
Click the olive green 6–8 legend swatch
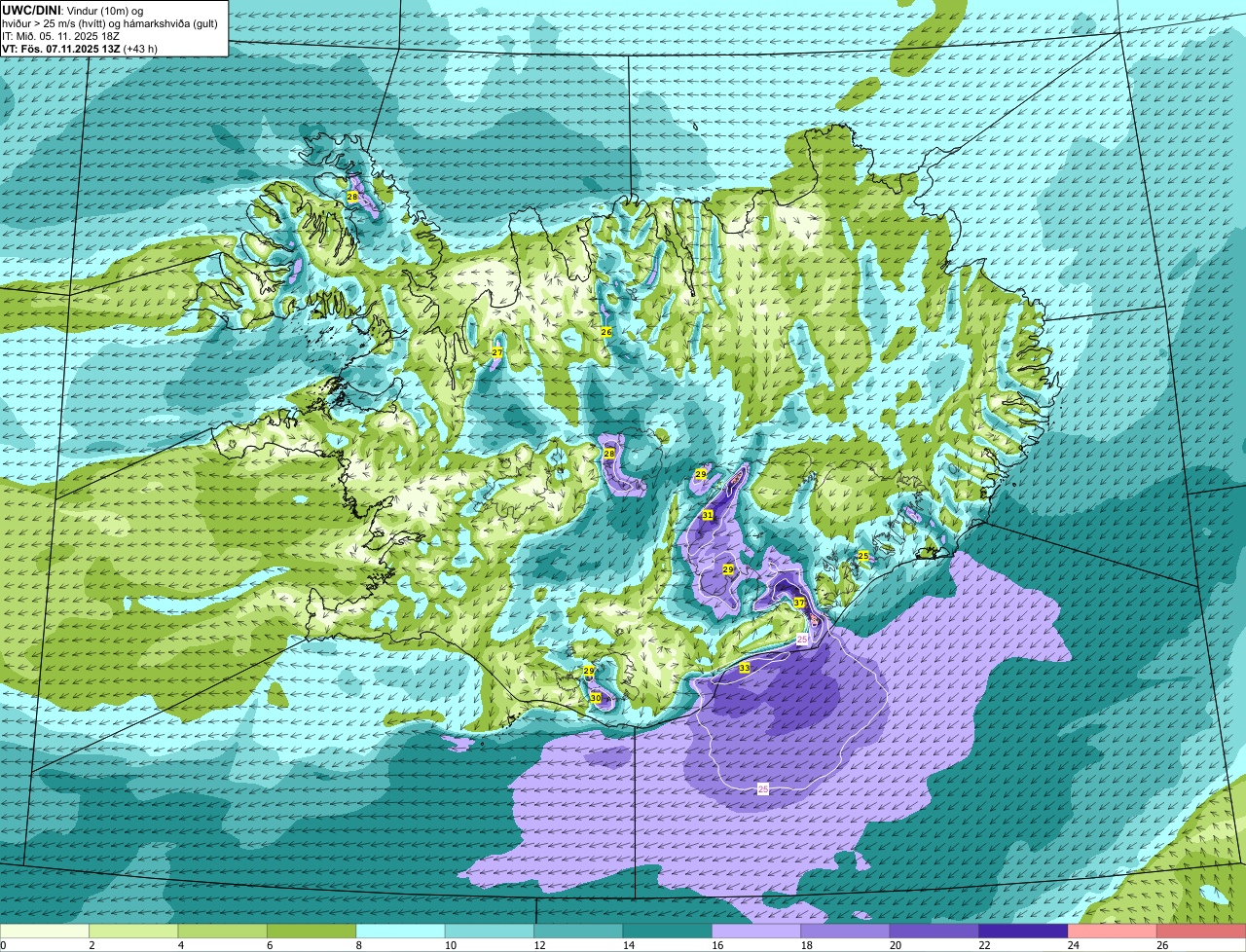click(x=311, y=932)
